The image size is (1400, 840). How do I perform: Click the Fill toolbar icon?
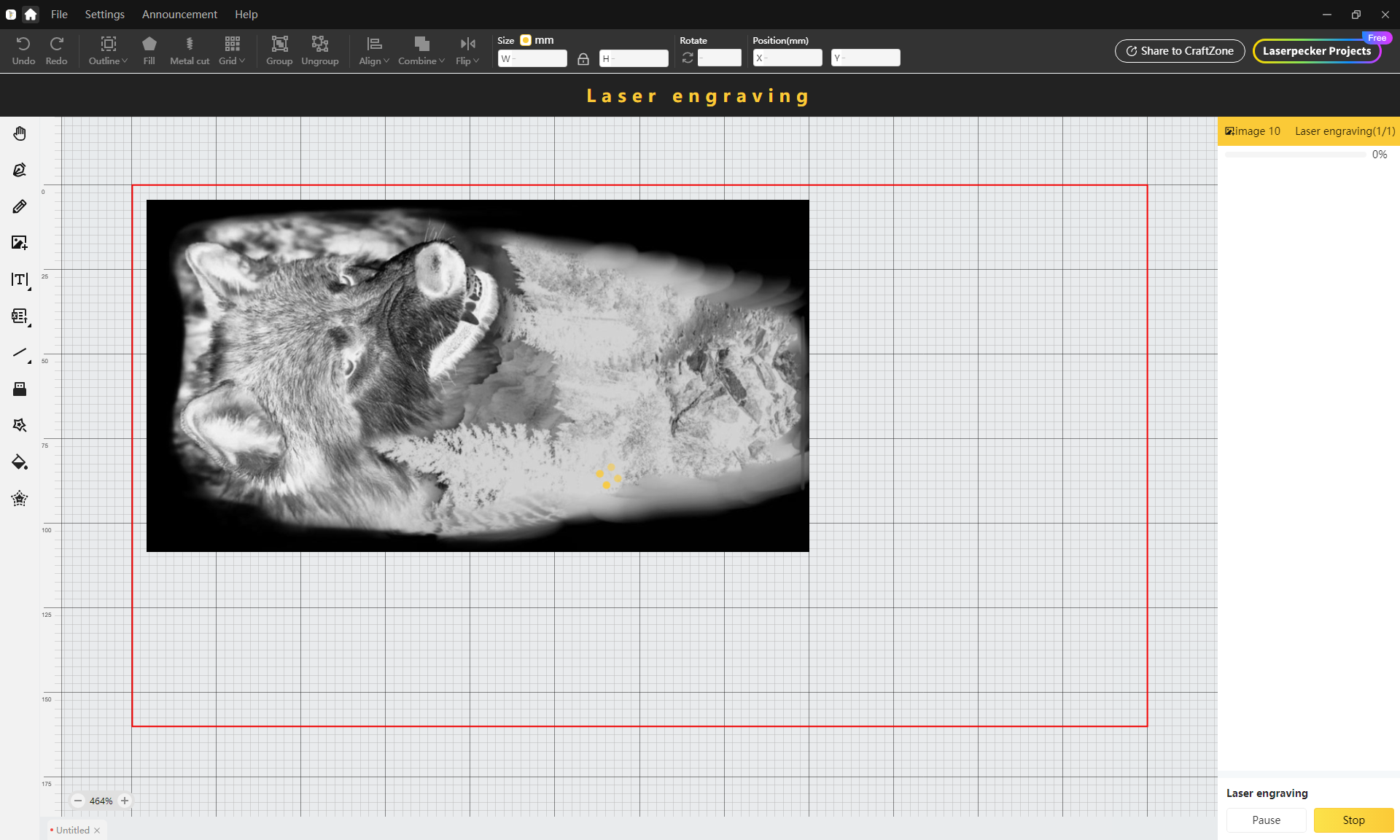coord(149,51)
